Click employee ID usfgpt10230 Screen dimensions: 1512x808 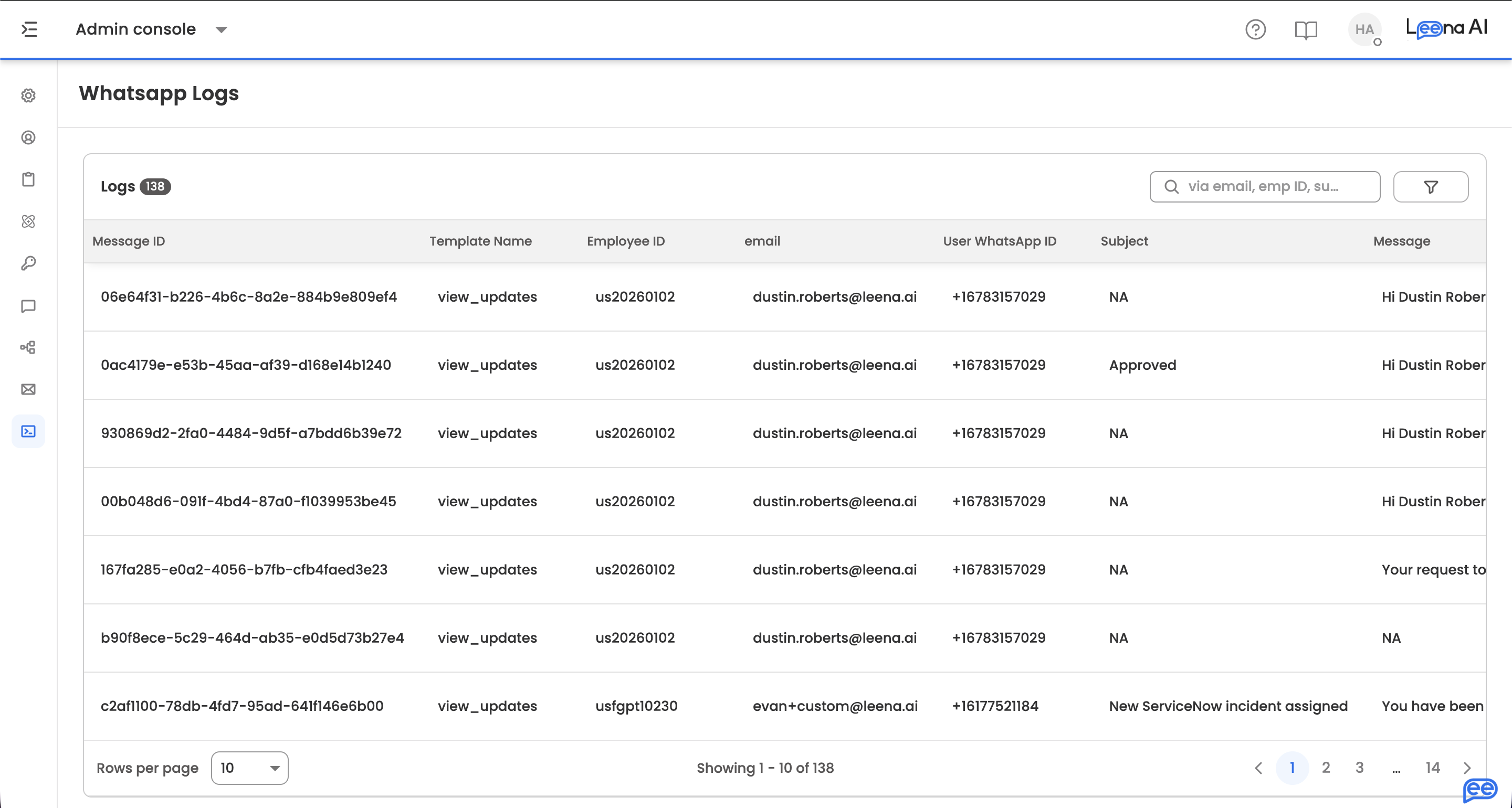pos(636,706)
